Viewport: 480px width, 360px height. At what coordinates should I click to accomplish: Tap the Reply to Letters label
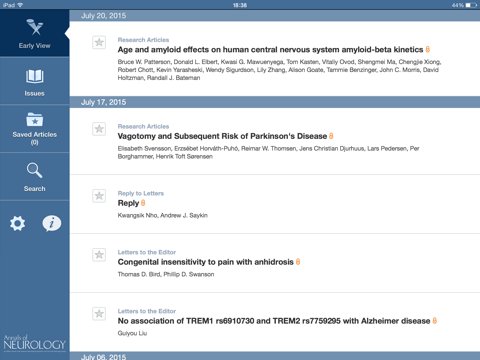(141, 193)
